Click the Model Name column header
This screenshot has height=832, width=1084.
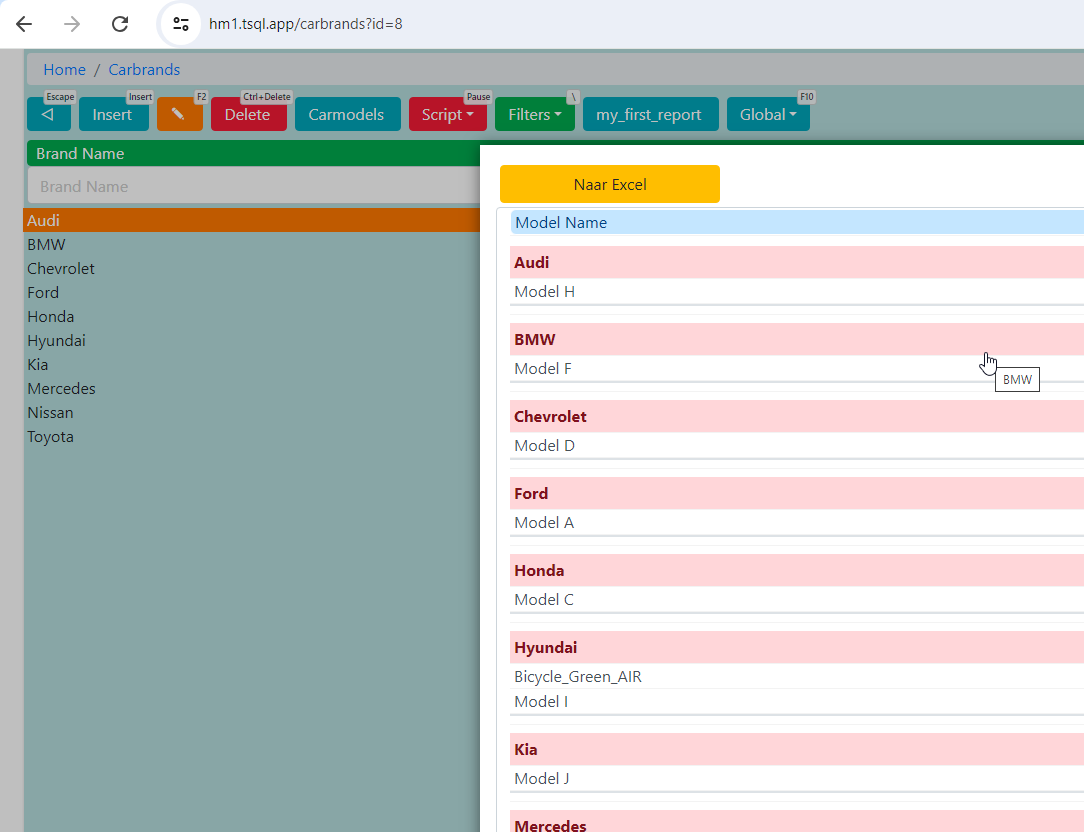click(x=797, y=223)
